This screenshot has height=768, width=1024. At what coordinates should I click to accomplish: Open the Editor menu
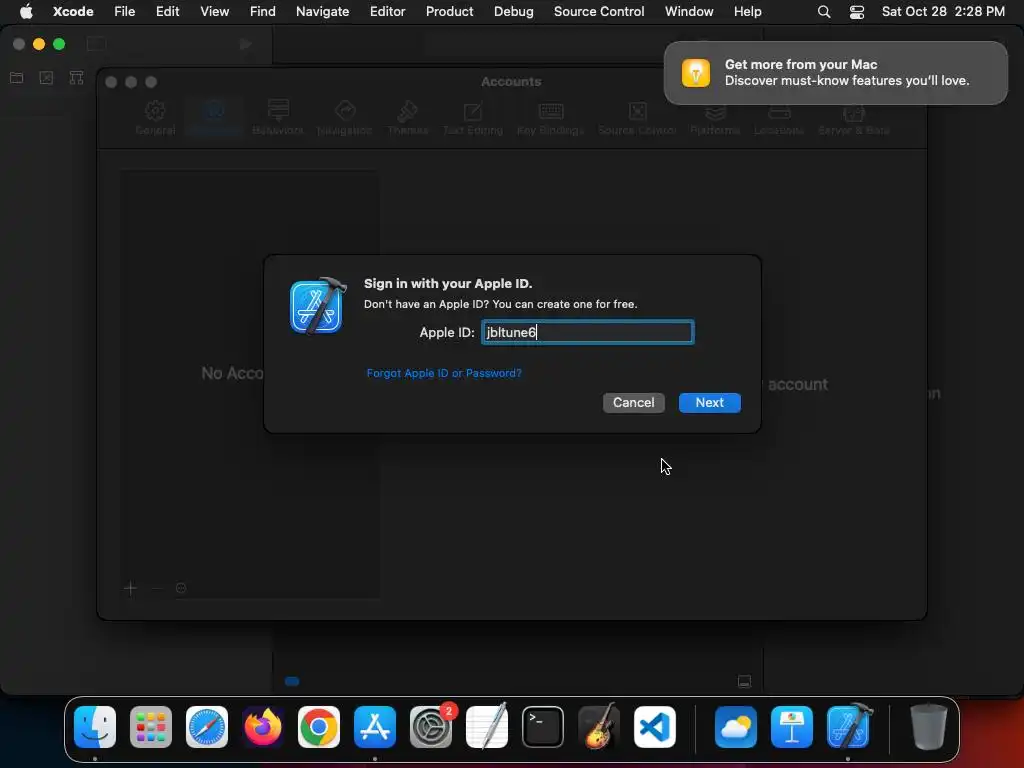click(387, 11)
